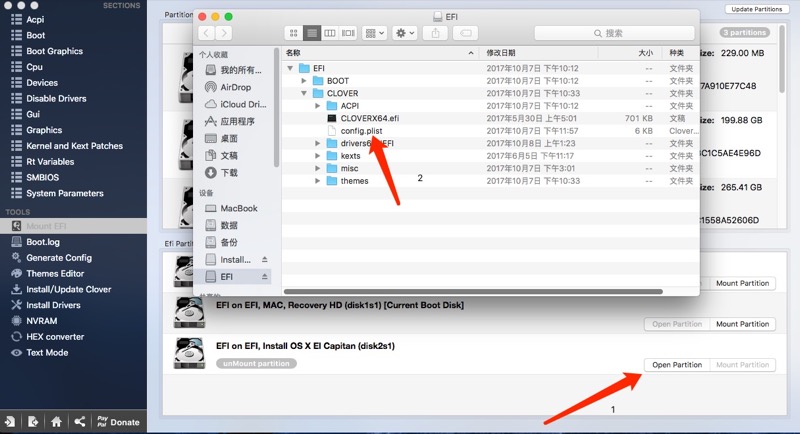Collapse the CLOVER folder
Image resolution: width=800 pixels, height=434 pixels.
tap(304, 93)
